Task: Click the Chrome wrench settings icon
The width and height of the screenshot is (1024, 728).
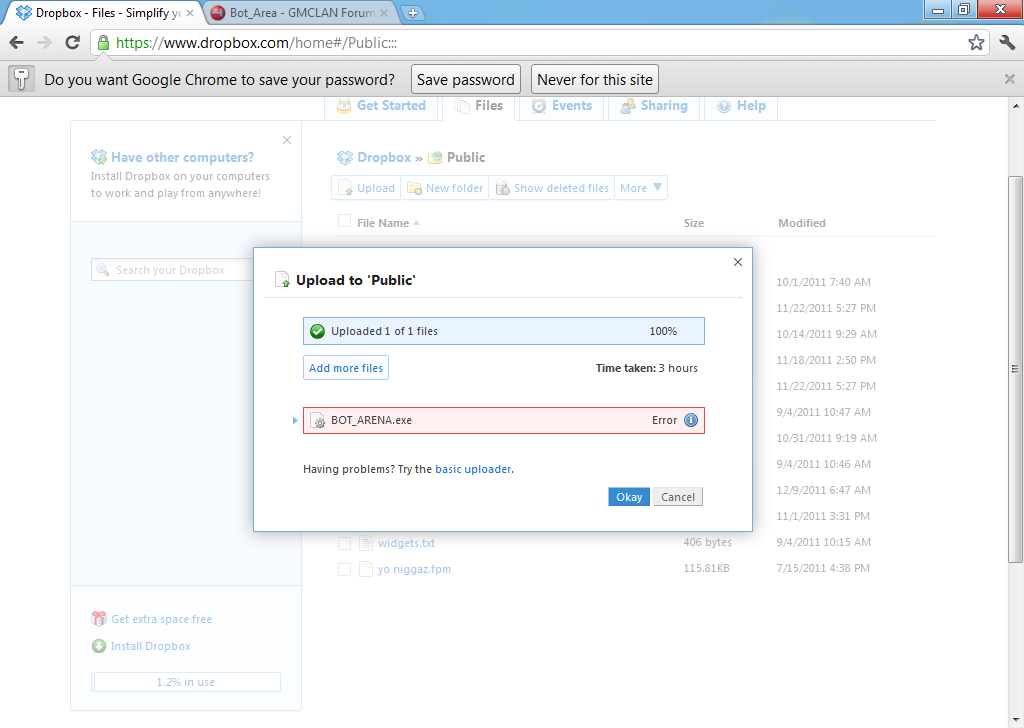Action: (x=1007, y=42)
